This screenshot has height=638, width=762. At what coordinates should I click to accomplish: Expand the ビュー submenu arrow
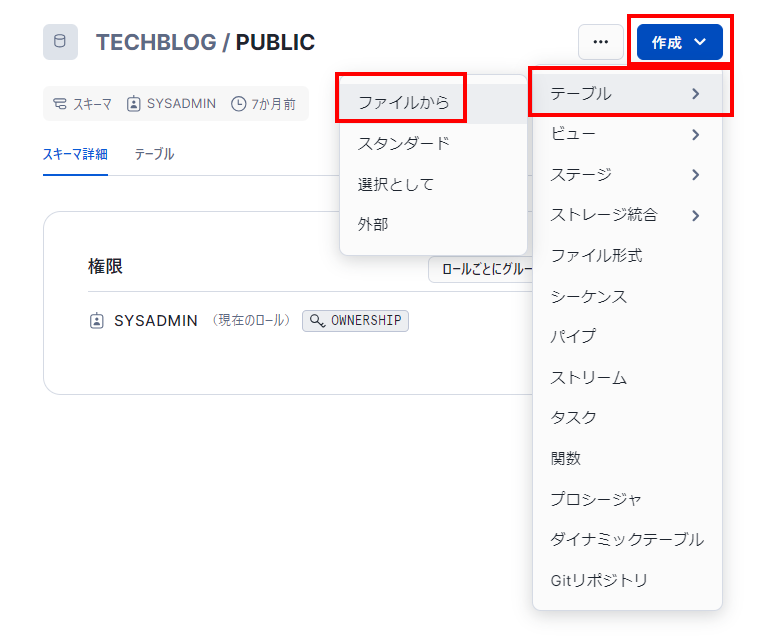tap(695, 135)
